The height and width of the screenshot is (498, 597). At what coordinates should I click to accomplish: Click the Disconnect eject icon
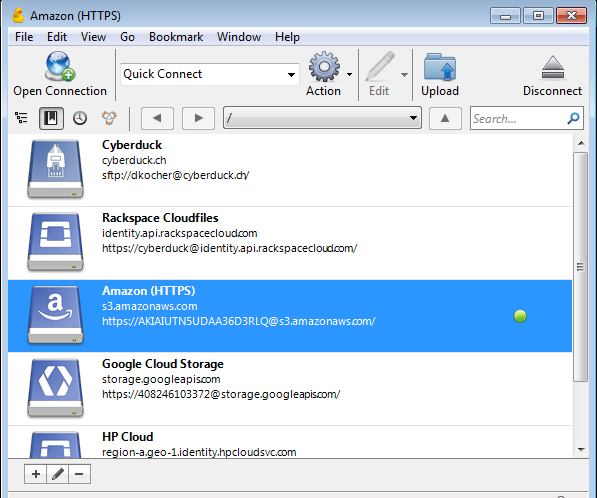coord(552,67)
